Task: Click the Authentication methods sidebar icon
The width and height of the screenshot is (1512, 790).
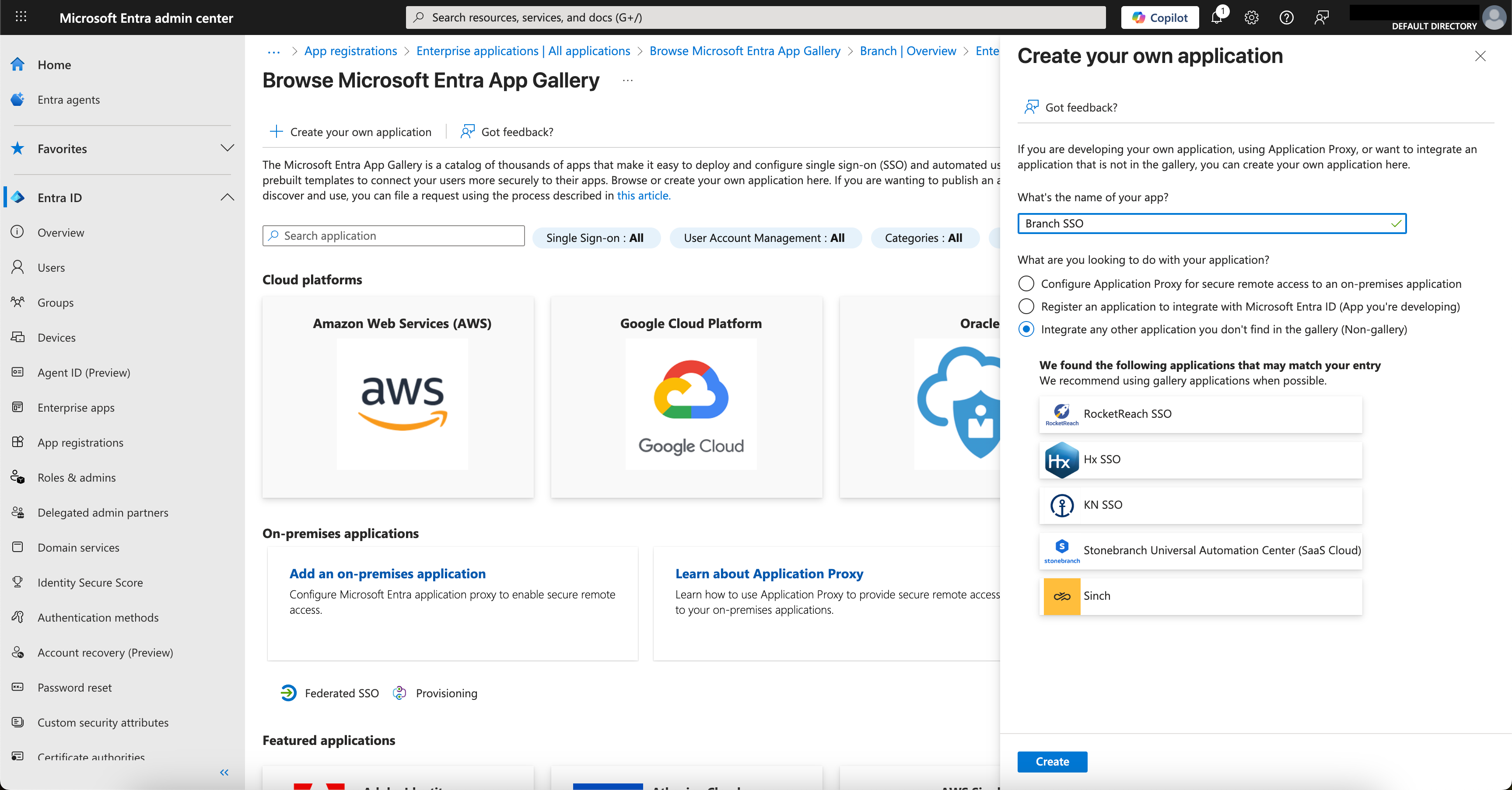Action: point(17,617)
